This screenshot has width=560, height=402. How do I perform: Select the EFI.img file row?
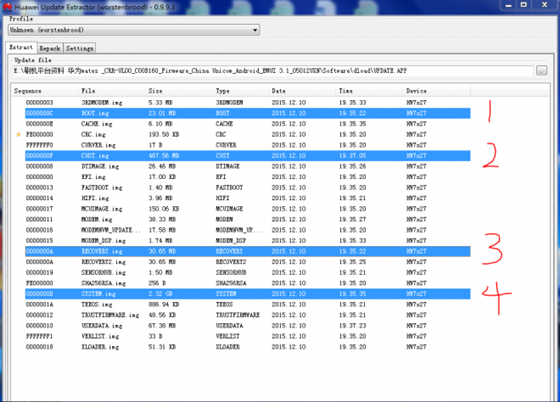click(x=248, y=177)
